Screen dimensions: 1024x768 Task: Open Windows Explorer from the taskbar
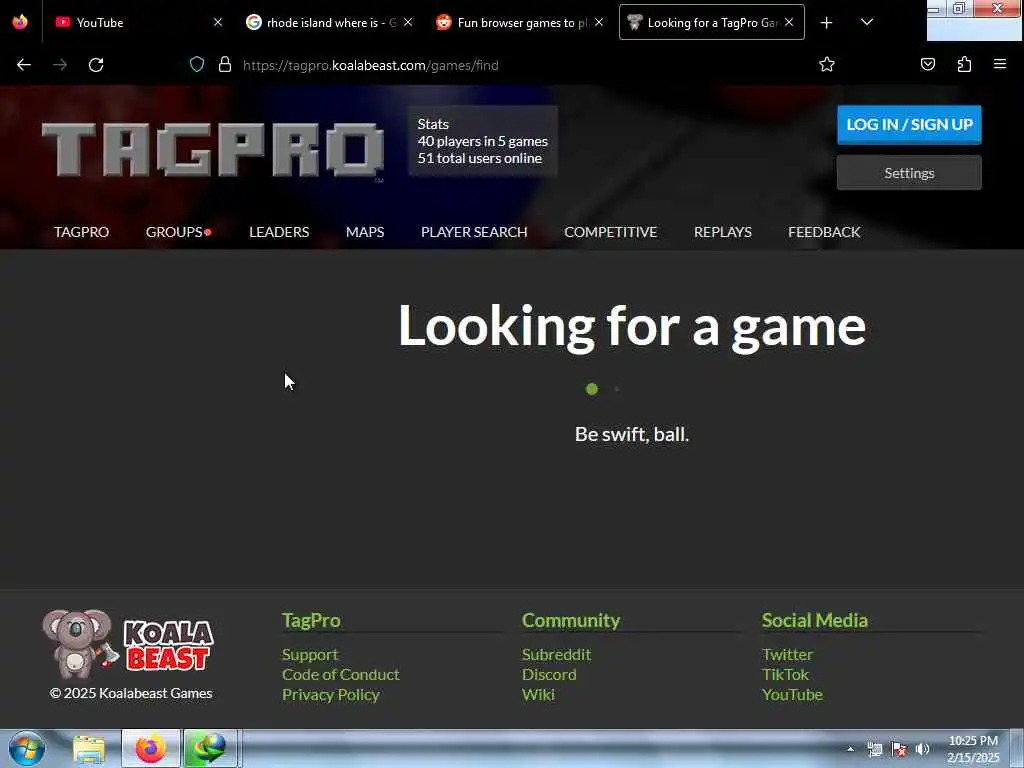(x=89, y=749)
